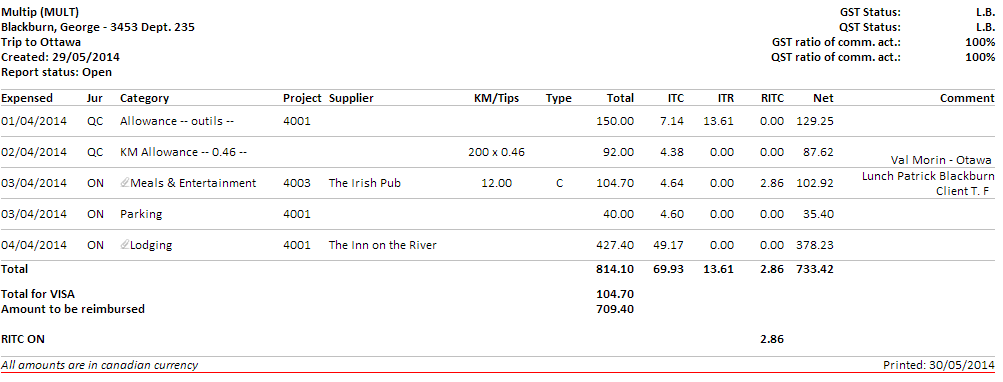Click the attachment icon next to Lodging
The width and height of the screenshot is (1003, 382).
(125, 245)
